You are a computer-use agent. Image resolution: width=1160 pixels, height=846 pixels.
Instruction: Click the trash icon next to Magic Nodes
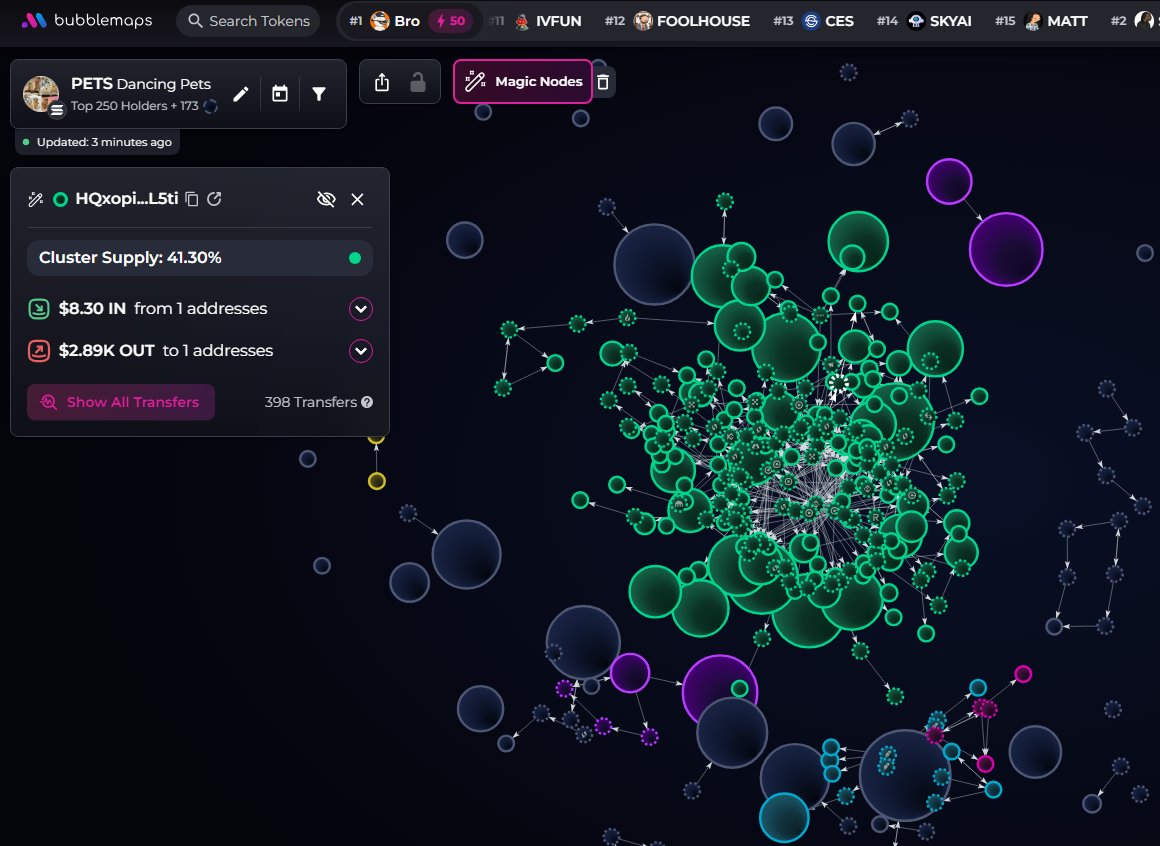click(602, 82)
